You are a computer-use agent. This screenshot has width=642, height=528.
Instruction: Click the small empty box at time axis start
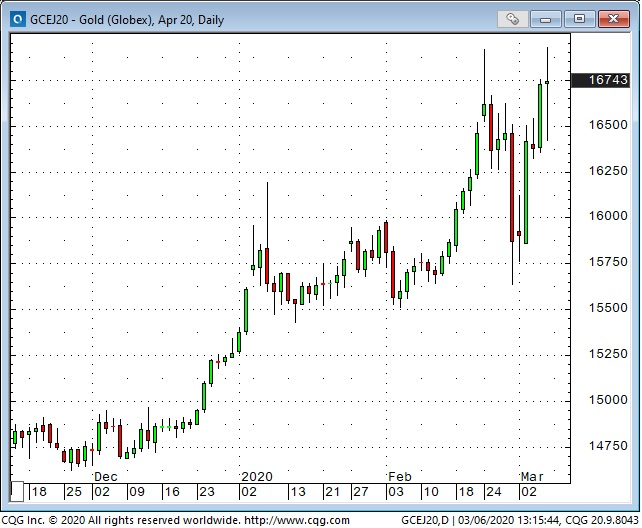pos(17,492)
